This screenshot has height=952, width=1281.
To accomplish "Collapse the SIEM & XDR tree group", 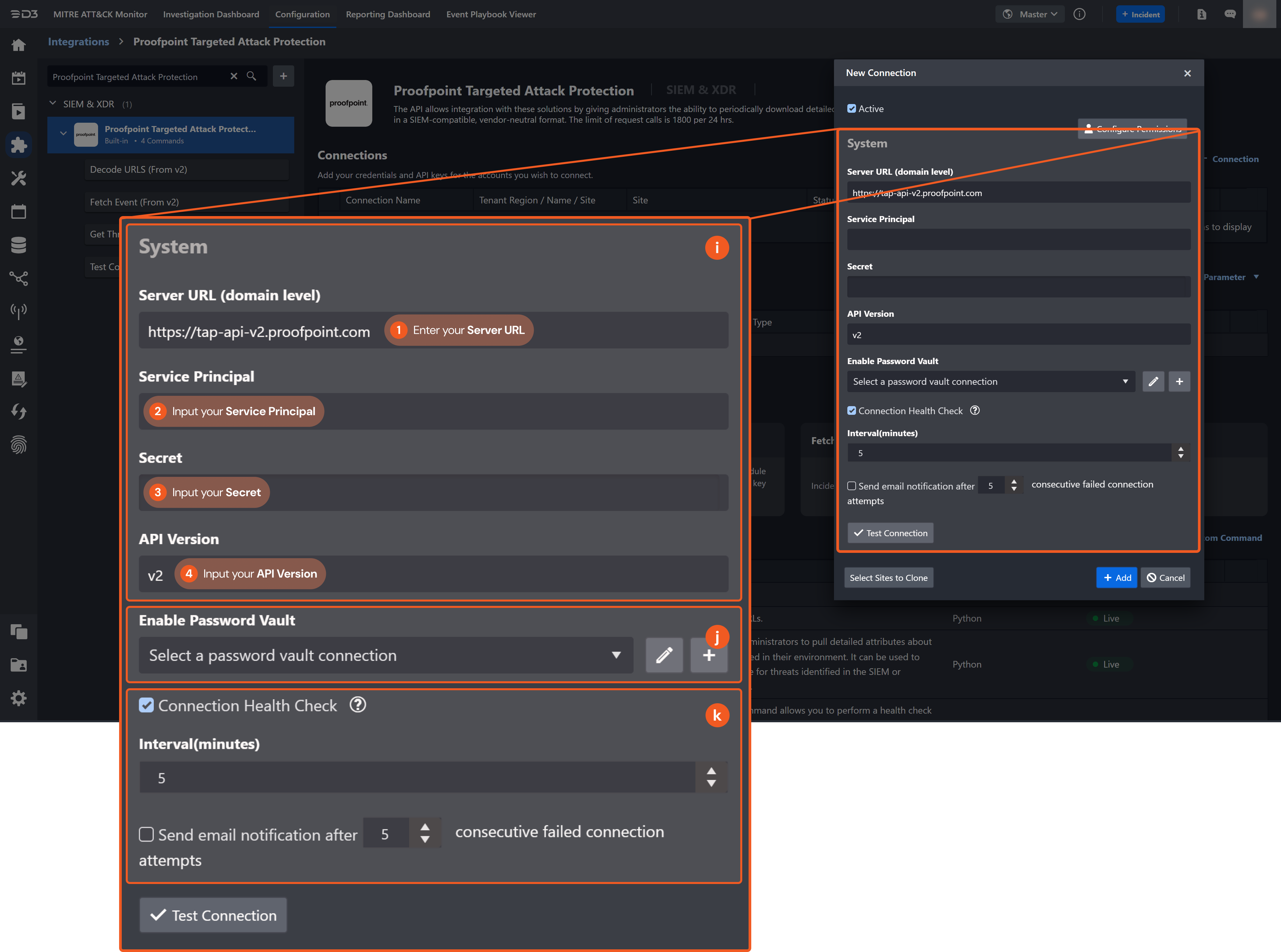I will point(53,104).
